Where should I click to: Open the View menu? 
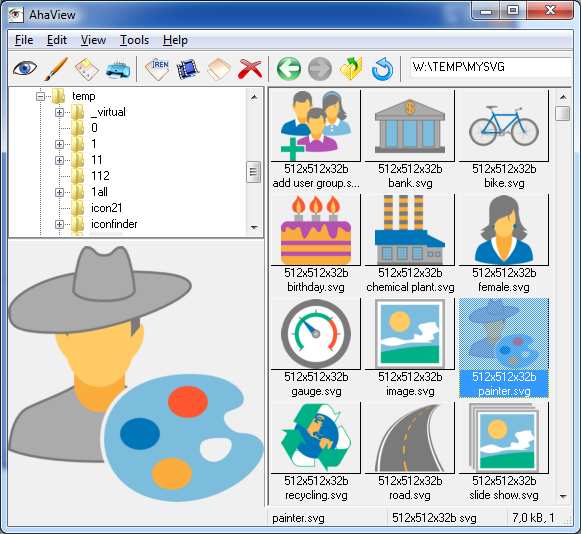coord(93,40)
